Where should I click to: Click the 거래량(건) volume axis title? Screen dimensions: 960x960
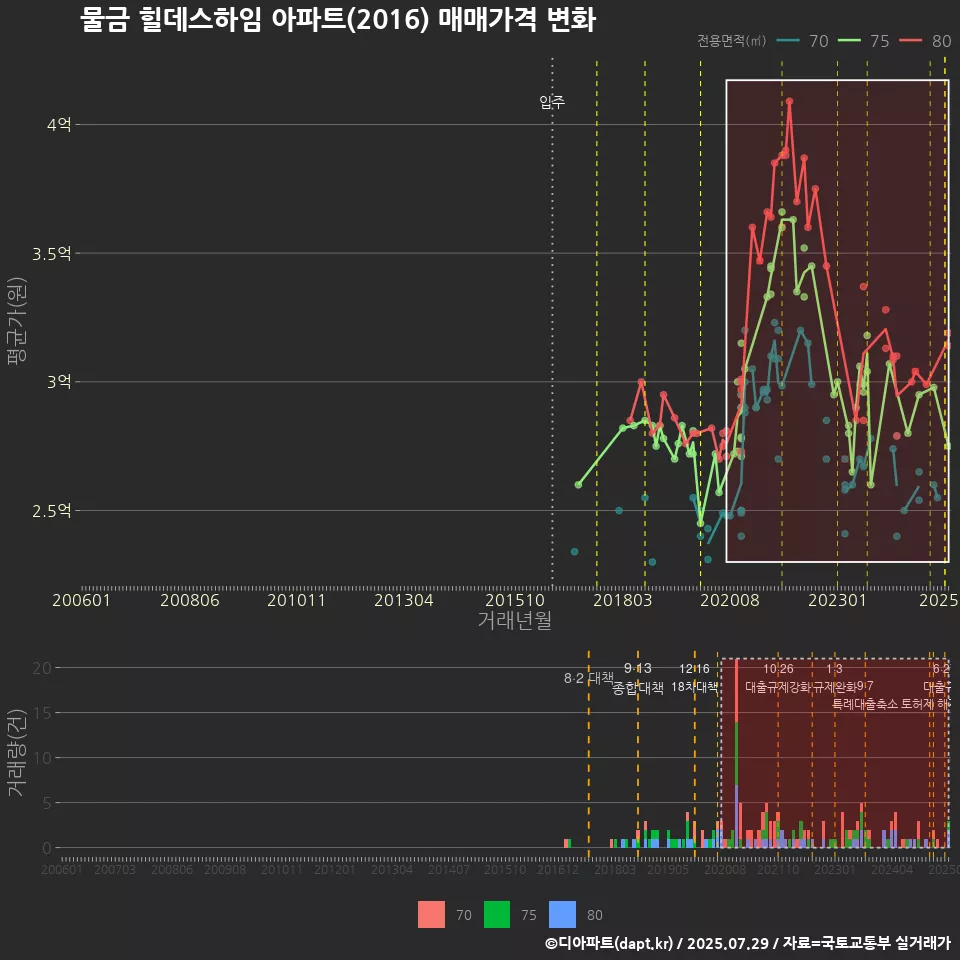click(x=17, y=753)
